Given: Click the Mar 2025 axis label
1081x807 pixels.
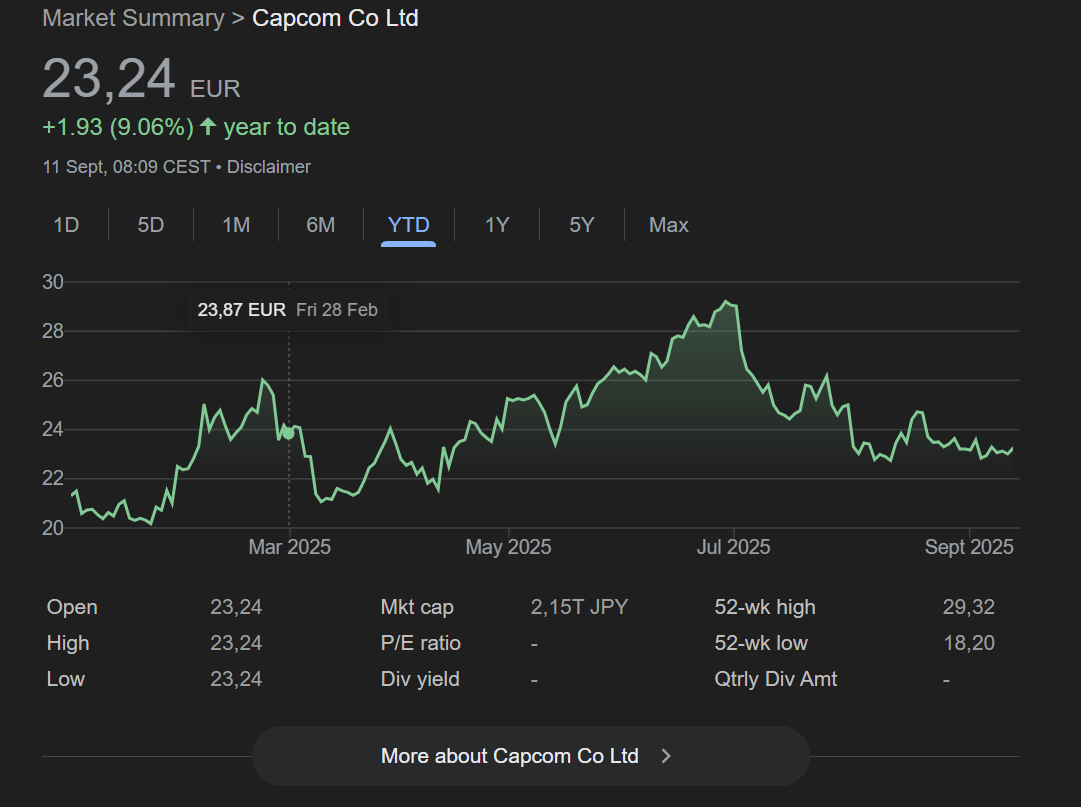Looking at the screenshot, I should coord(290,547).
